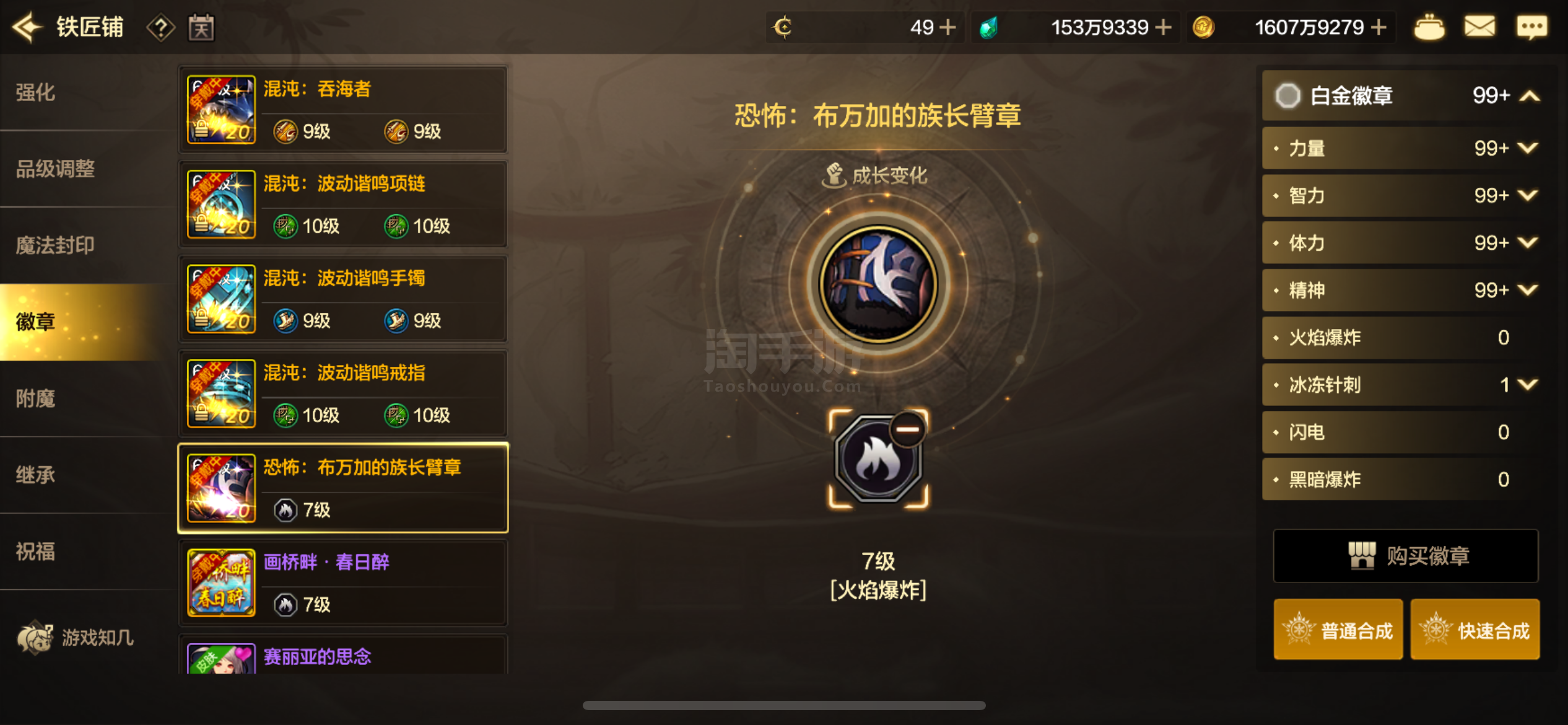Select the 画桥畔·春日醉 item
The image size is (1568, 725).
coord(343,582)
